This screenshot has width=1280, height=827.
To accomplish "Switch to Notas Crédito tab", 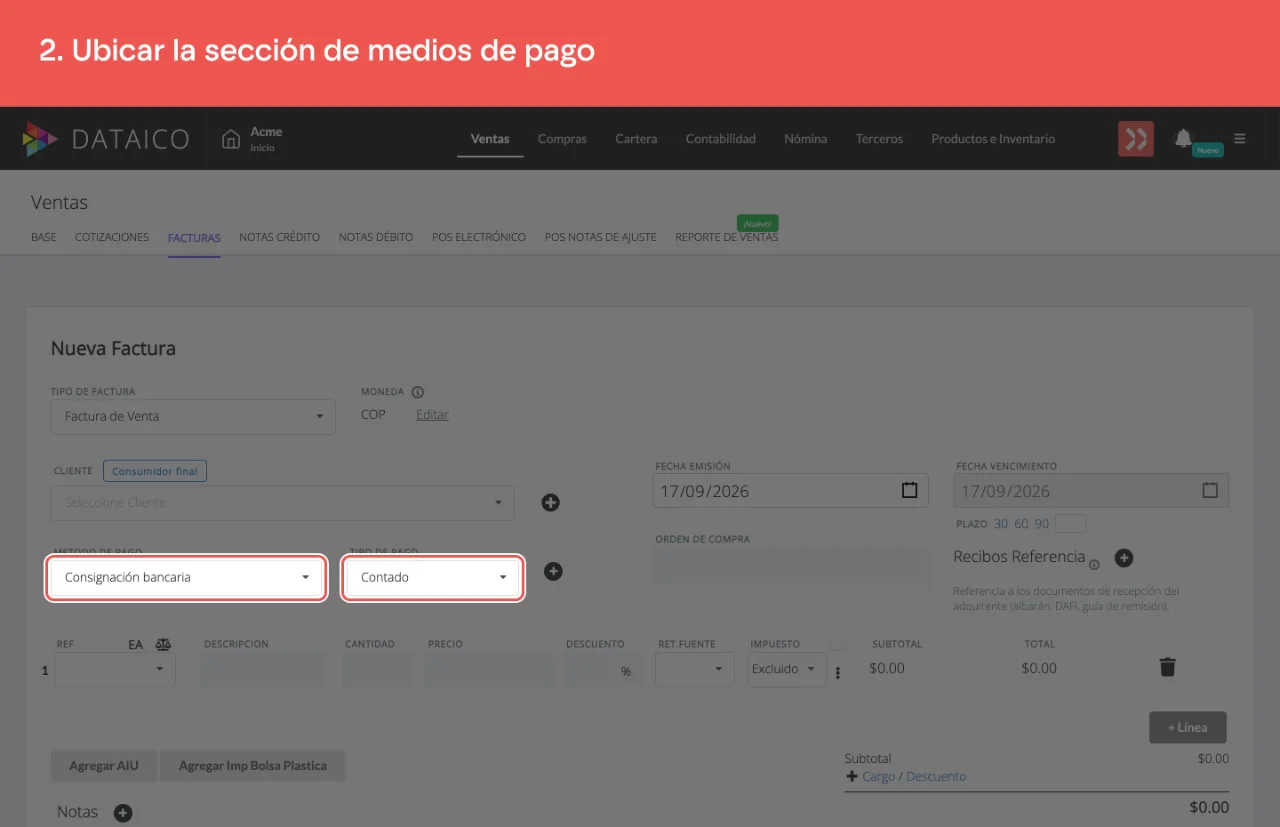I will tap(280, 237).
